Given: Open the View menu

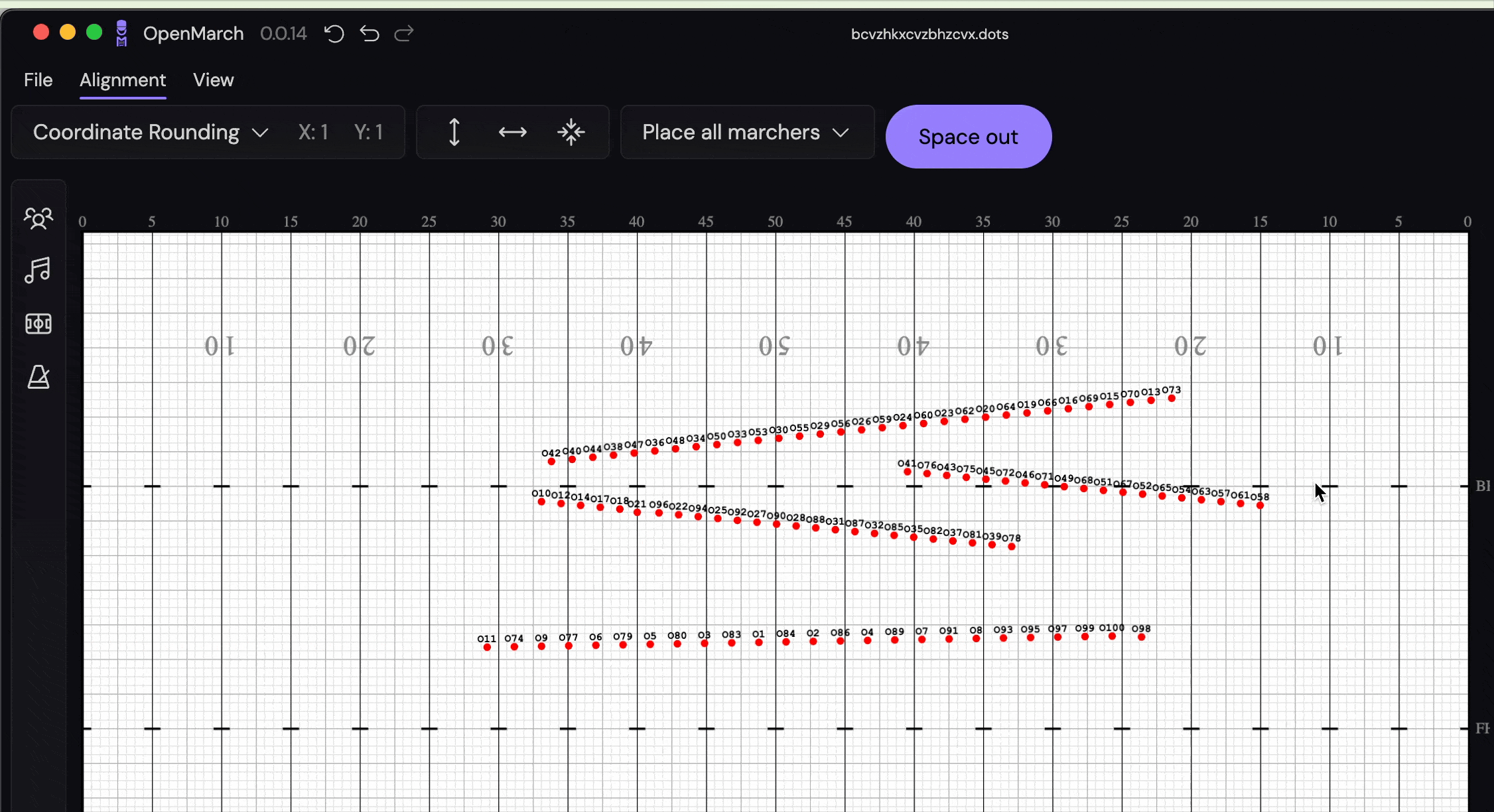Looking at the screenshot, I should [213, 80].
